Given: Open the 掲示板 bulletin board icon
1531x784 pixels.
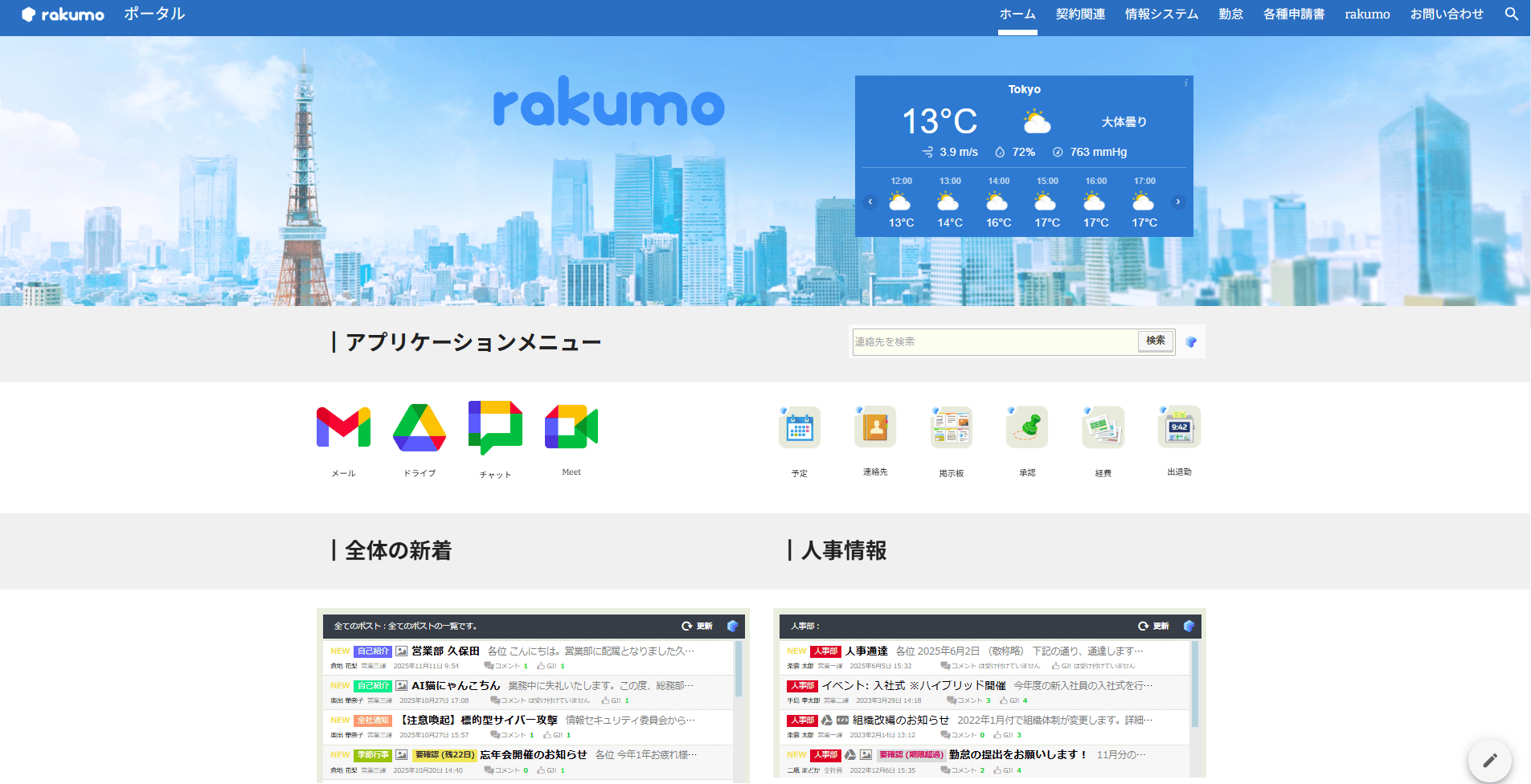Looking at the screenshot, I should point(951,427).
